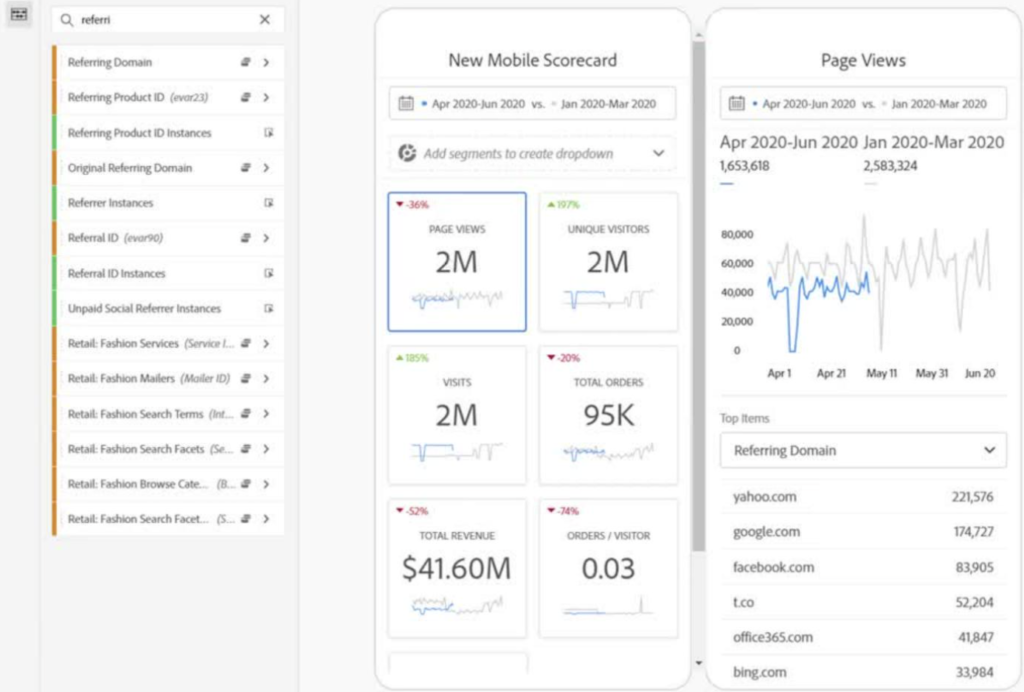Expand Referral ID (evar90)

[266, 238]
